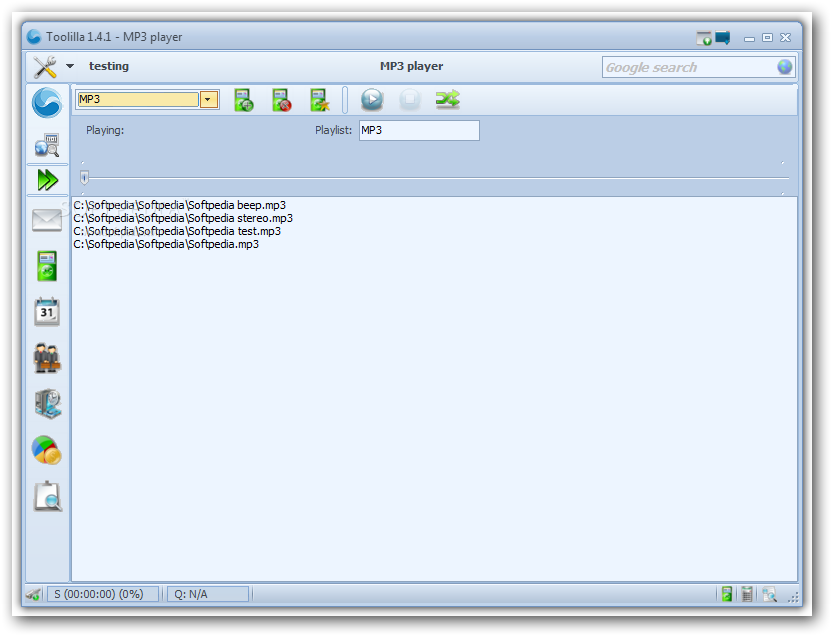Click the globe icon in Google search

tap(785, 67)
